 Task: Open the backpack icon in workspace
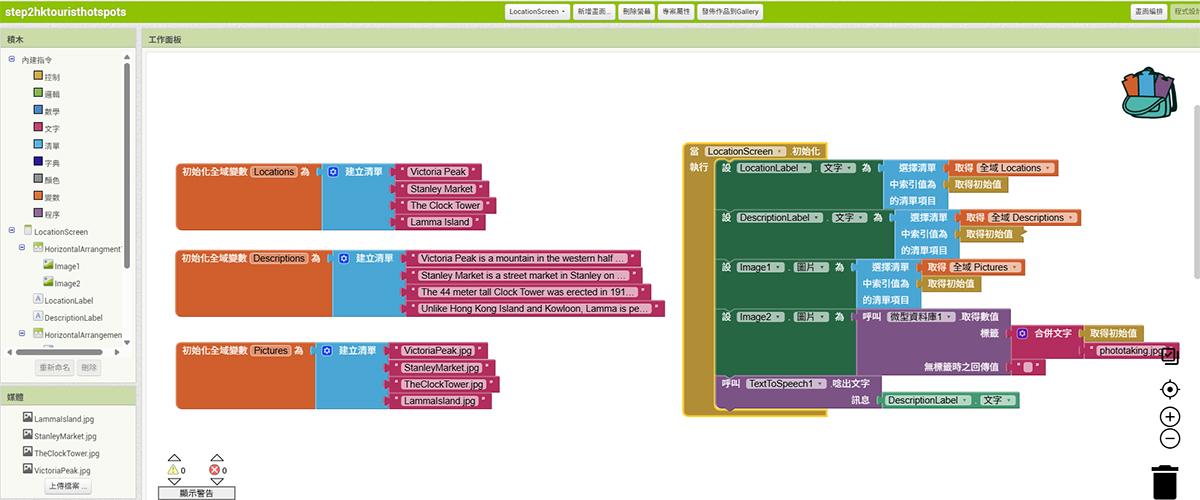tap(1151, 94)
